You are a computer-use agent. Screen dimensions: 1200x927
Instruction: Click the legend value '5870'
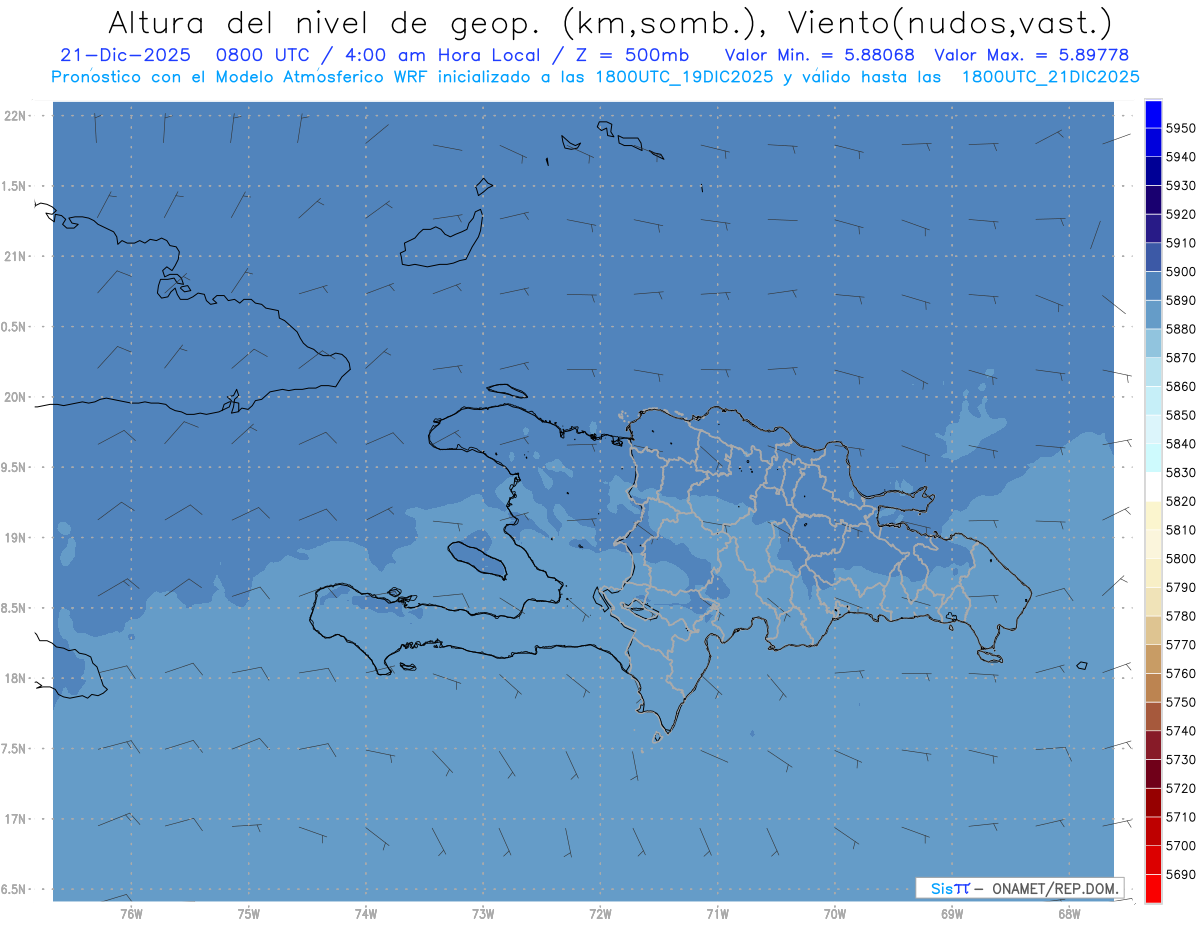(1180, 357)
